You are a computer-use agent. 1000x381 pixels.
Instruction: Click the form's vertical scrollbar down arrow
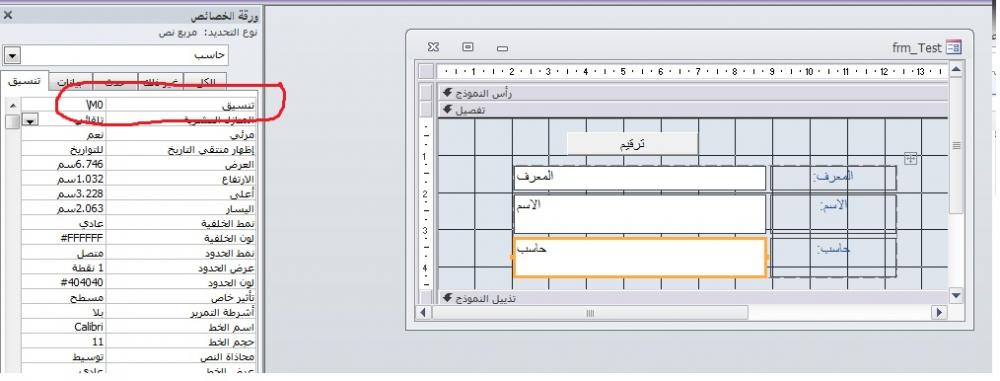point(955,295)
